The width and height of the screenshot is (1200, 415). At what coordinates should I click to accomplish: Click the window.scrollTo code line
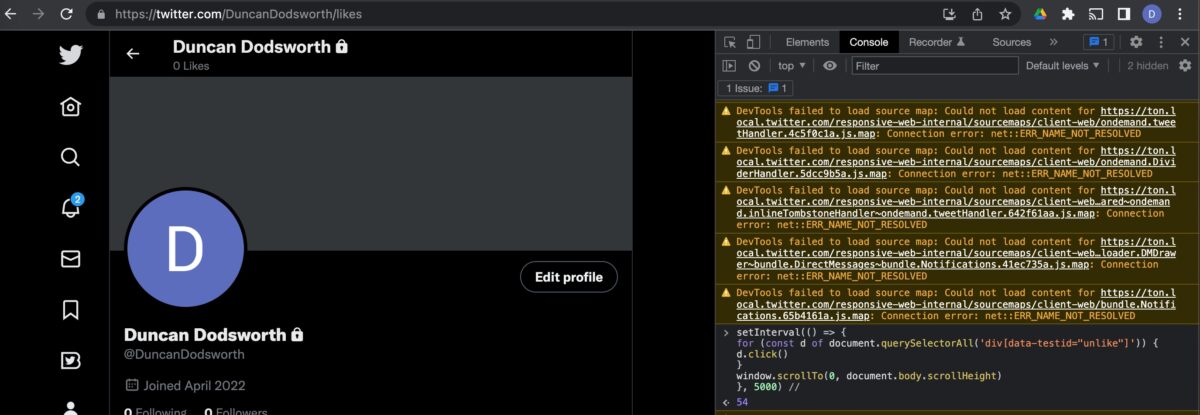tap(868, 376)
